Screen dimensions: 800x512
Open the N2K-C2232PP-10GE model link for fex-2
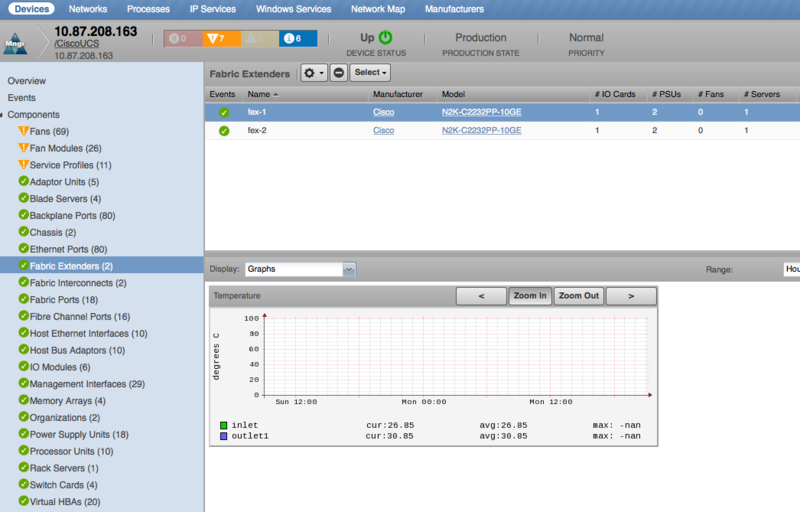[x=481, y=131]
